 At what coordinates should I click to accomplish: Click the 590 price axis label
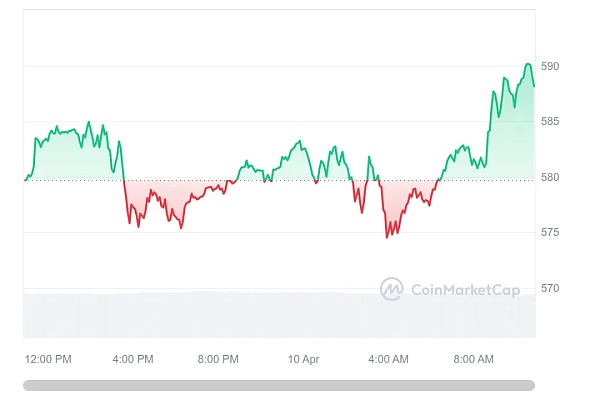point(550,66)
